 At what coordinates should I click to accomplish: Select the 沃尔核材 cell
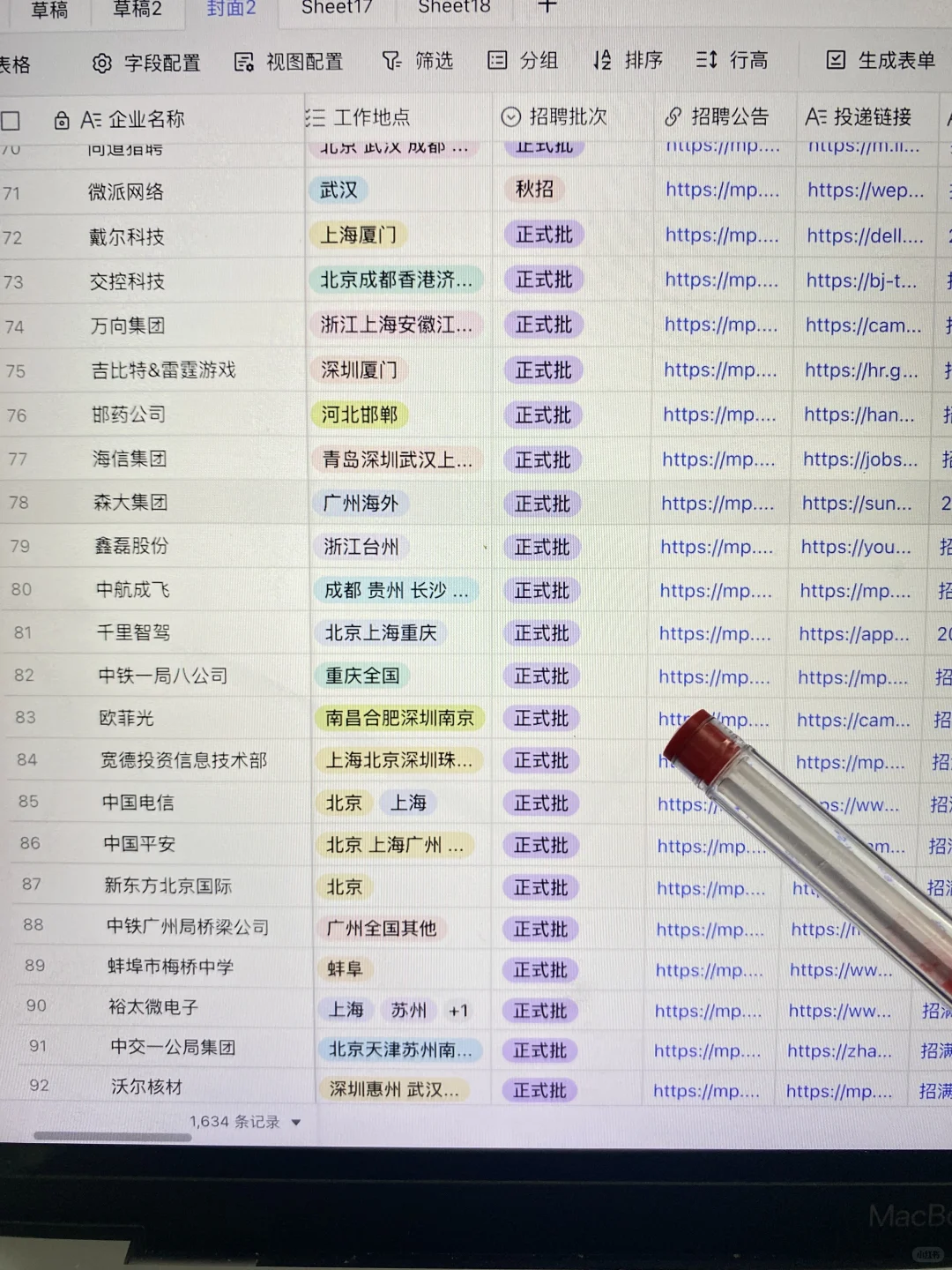click(146, 1087)
